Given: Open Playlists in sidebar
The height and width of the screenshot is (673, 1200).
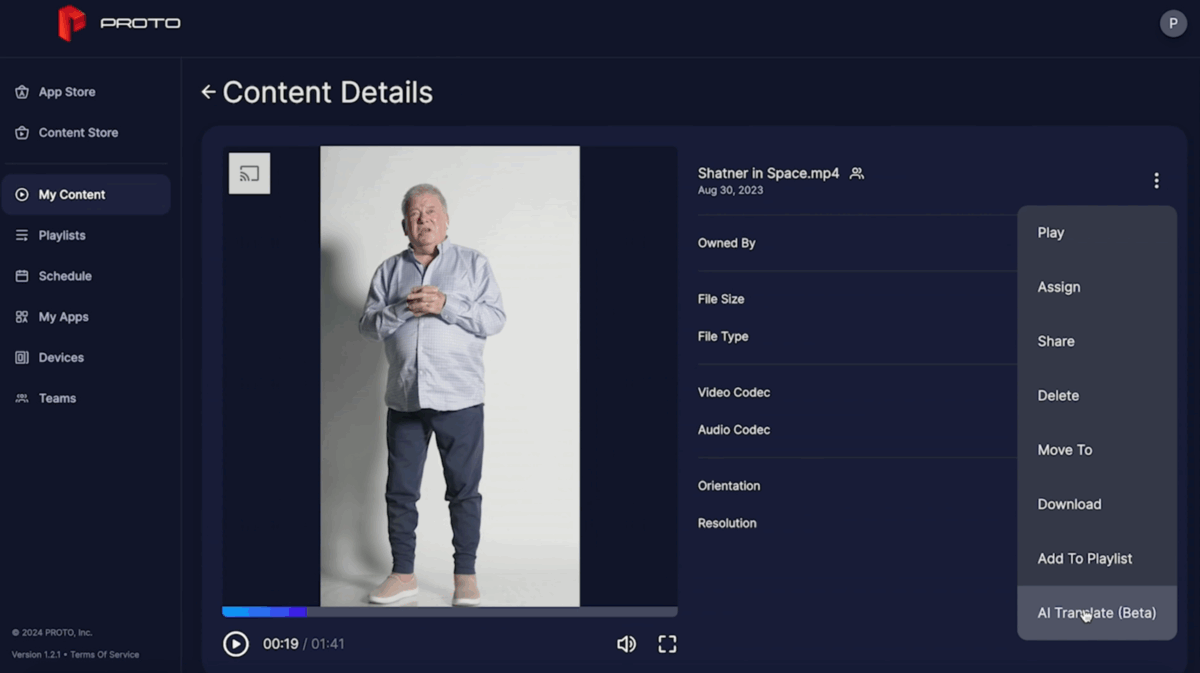Looking at the screenshot, I should (61, 236).
